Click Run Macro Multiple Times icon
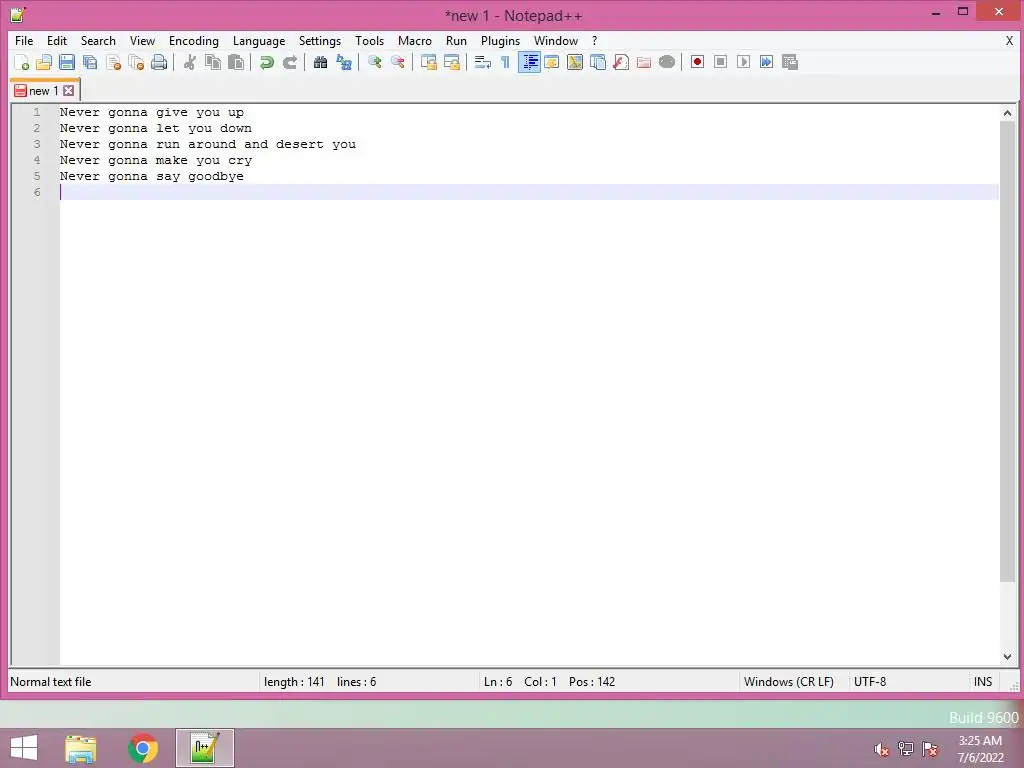The width and height of the screenshot is (1024, 768). click(766, 62)
